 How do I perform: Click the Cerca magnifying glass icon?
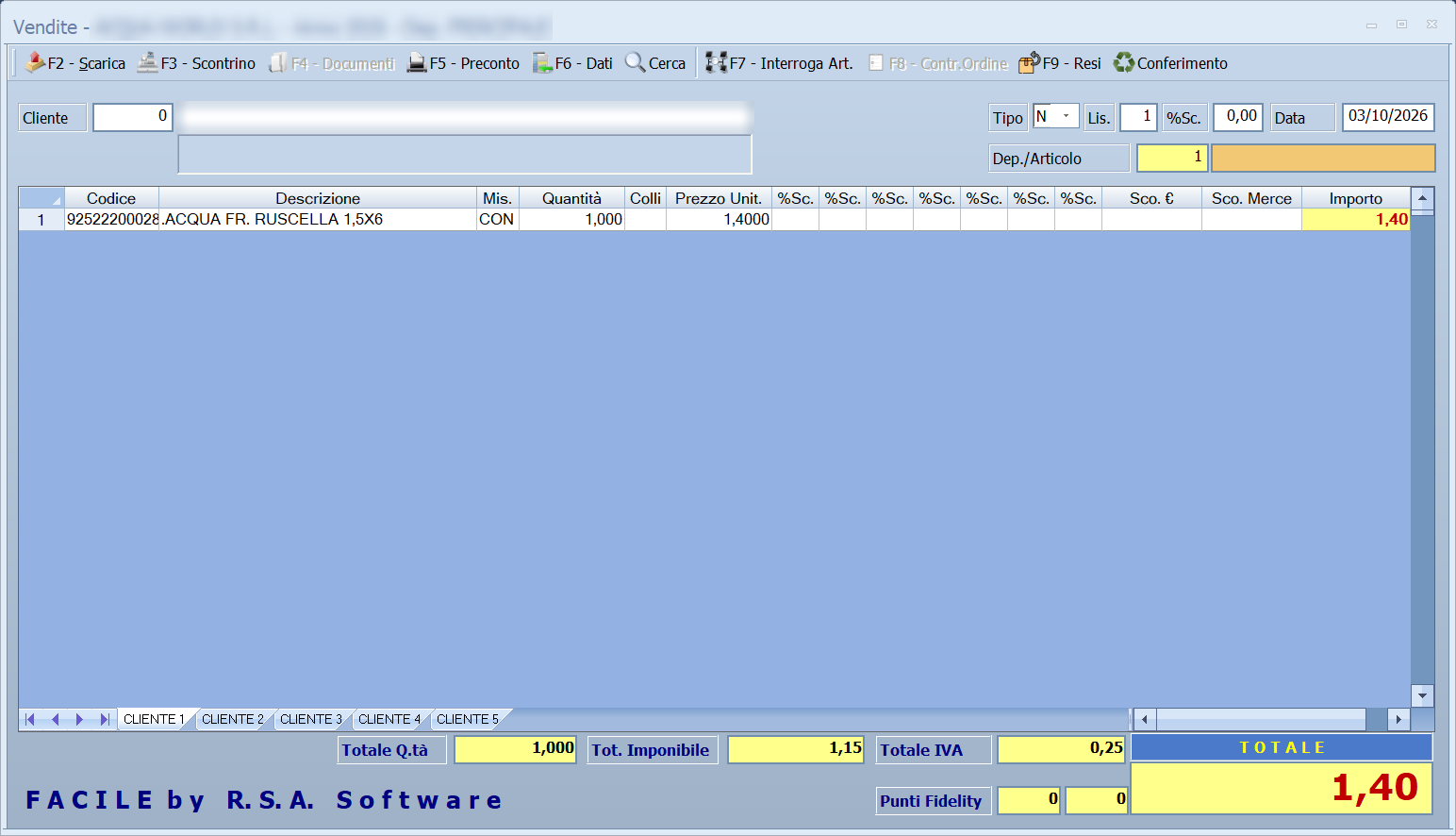[636, 62]
